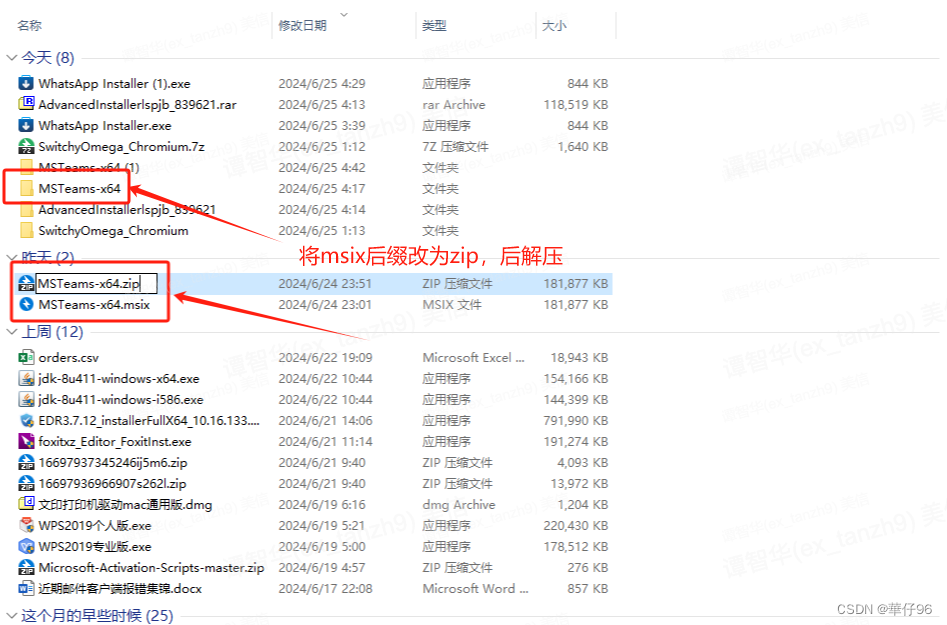Click the MSIX 文件 type cell
The image size is (947, 625).
pyautogui.click(x=452, y=304)
